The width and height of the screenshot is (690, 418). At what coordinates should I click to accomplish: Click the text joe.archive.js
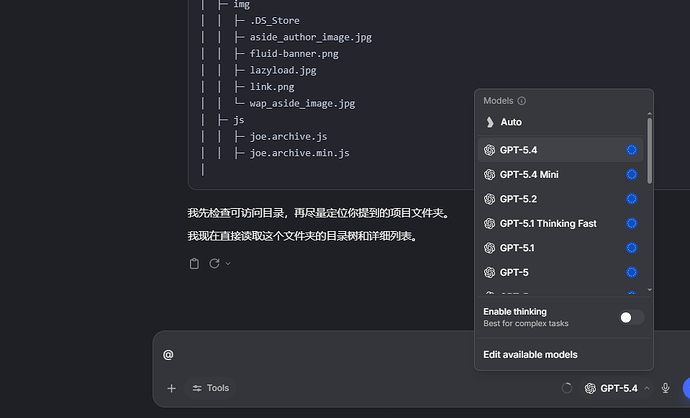click(x=288, y=136)
